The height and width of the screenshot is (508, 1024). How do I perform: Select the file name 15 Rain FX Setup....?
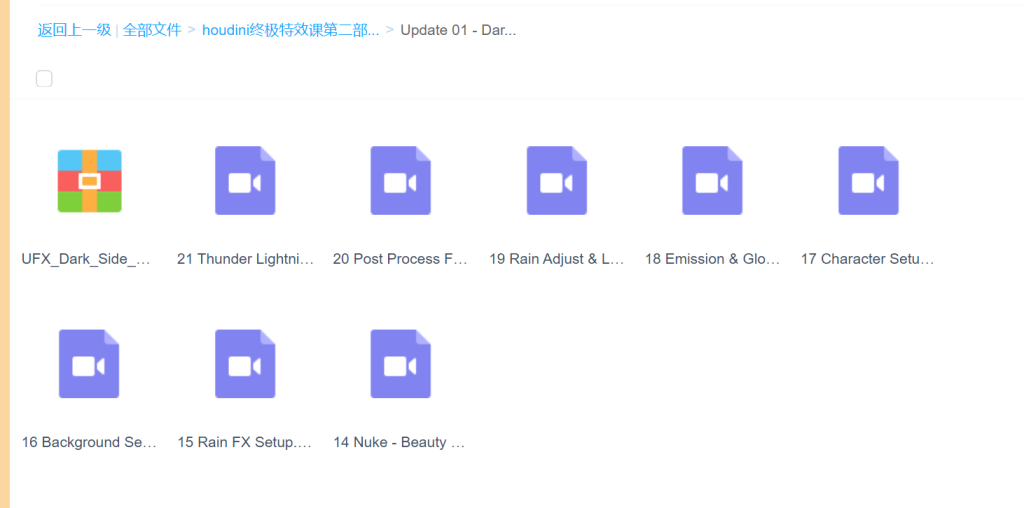point(245,443)
